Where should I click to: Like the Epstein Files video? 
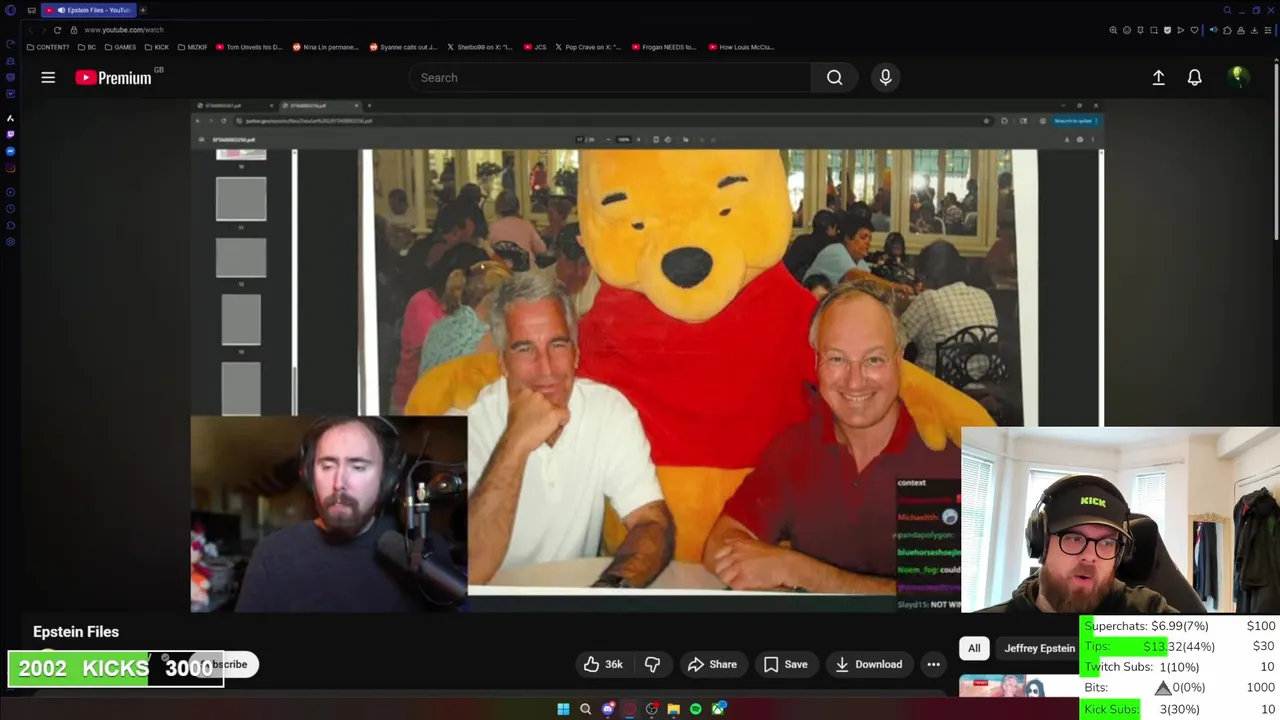click(x=603, y=664)
